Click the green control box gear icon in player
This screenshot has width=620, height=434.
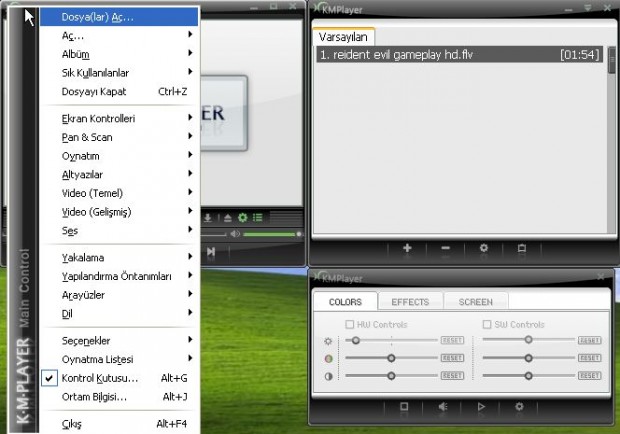242,217
